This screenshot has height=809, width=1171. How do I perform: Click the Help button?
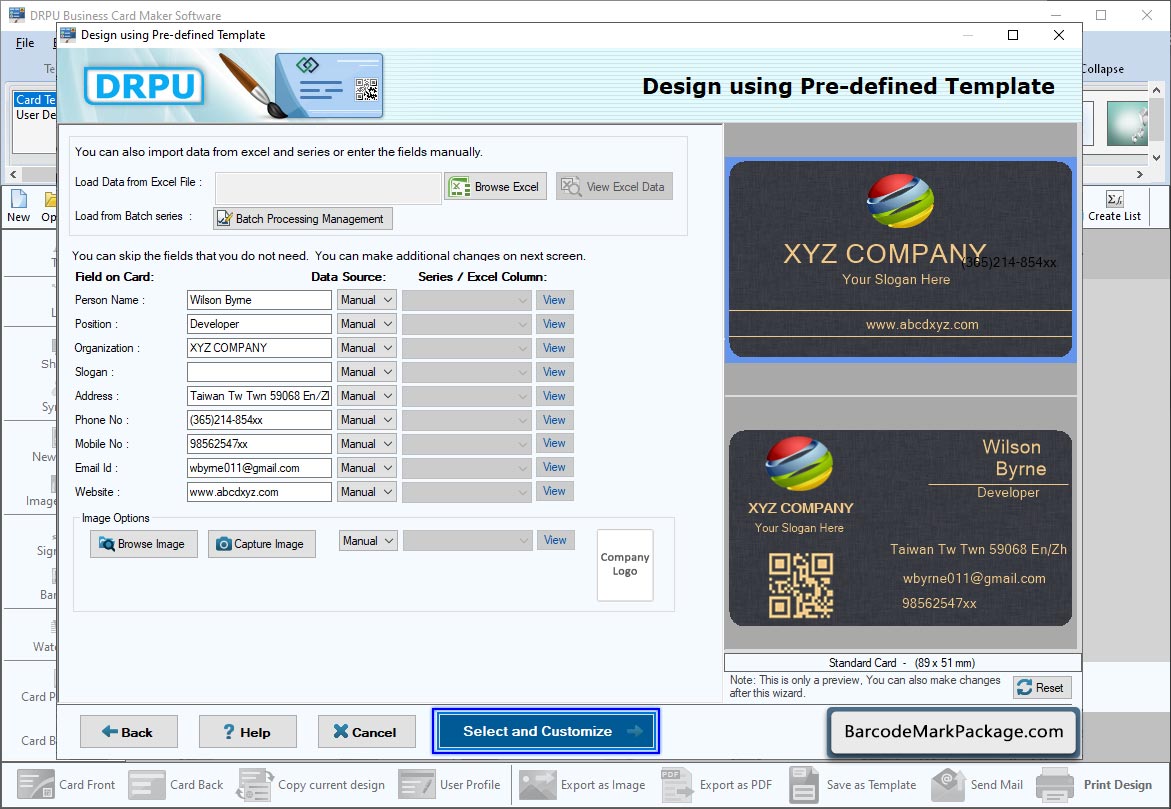point(247,732)
